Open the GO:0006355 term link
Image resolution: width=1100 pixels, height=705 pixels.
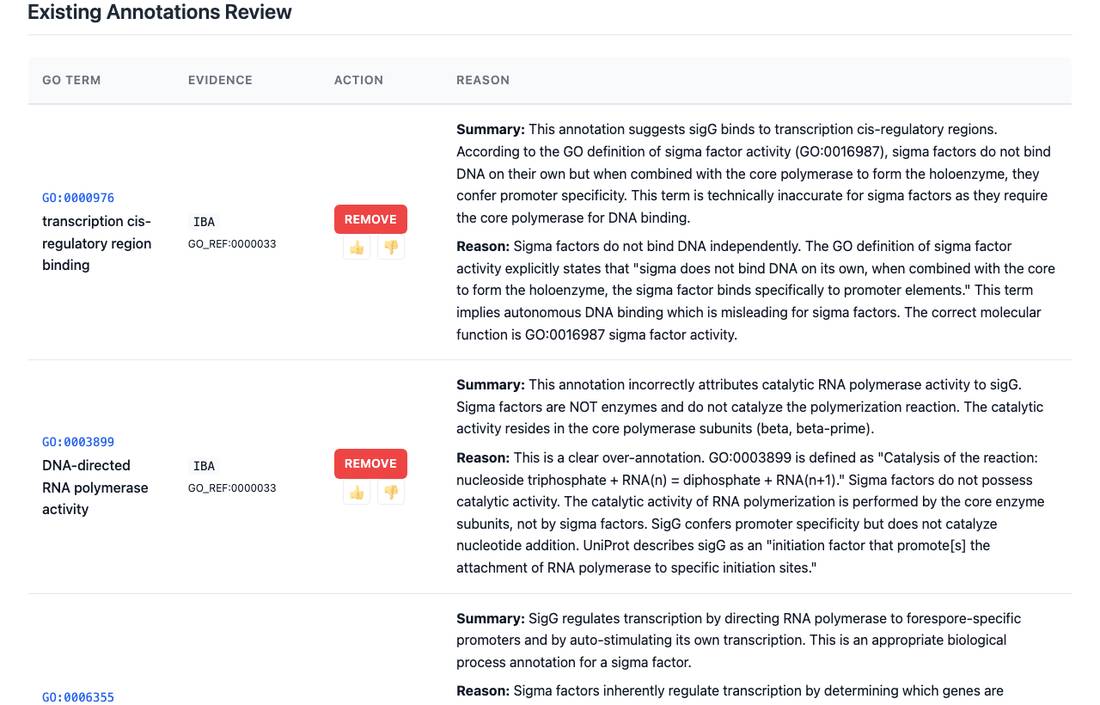(78, 697)
